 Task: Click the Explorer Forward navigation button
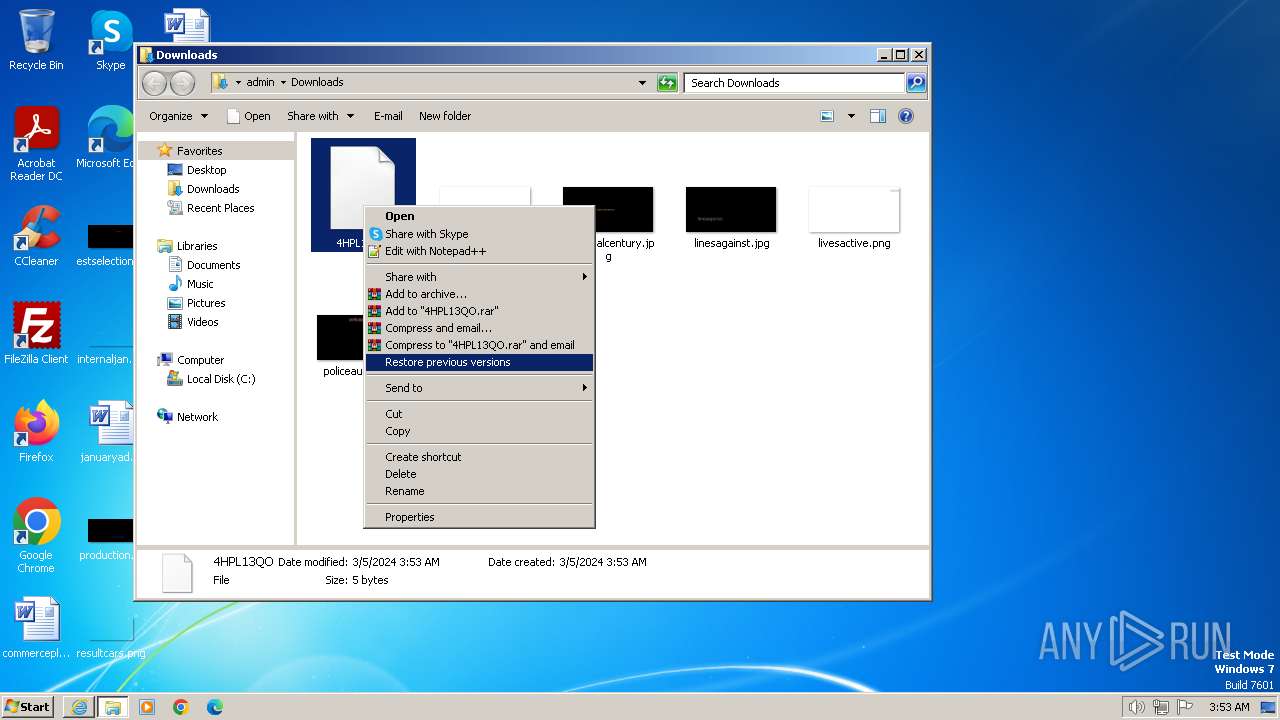[182, 83]
